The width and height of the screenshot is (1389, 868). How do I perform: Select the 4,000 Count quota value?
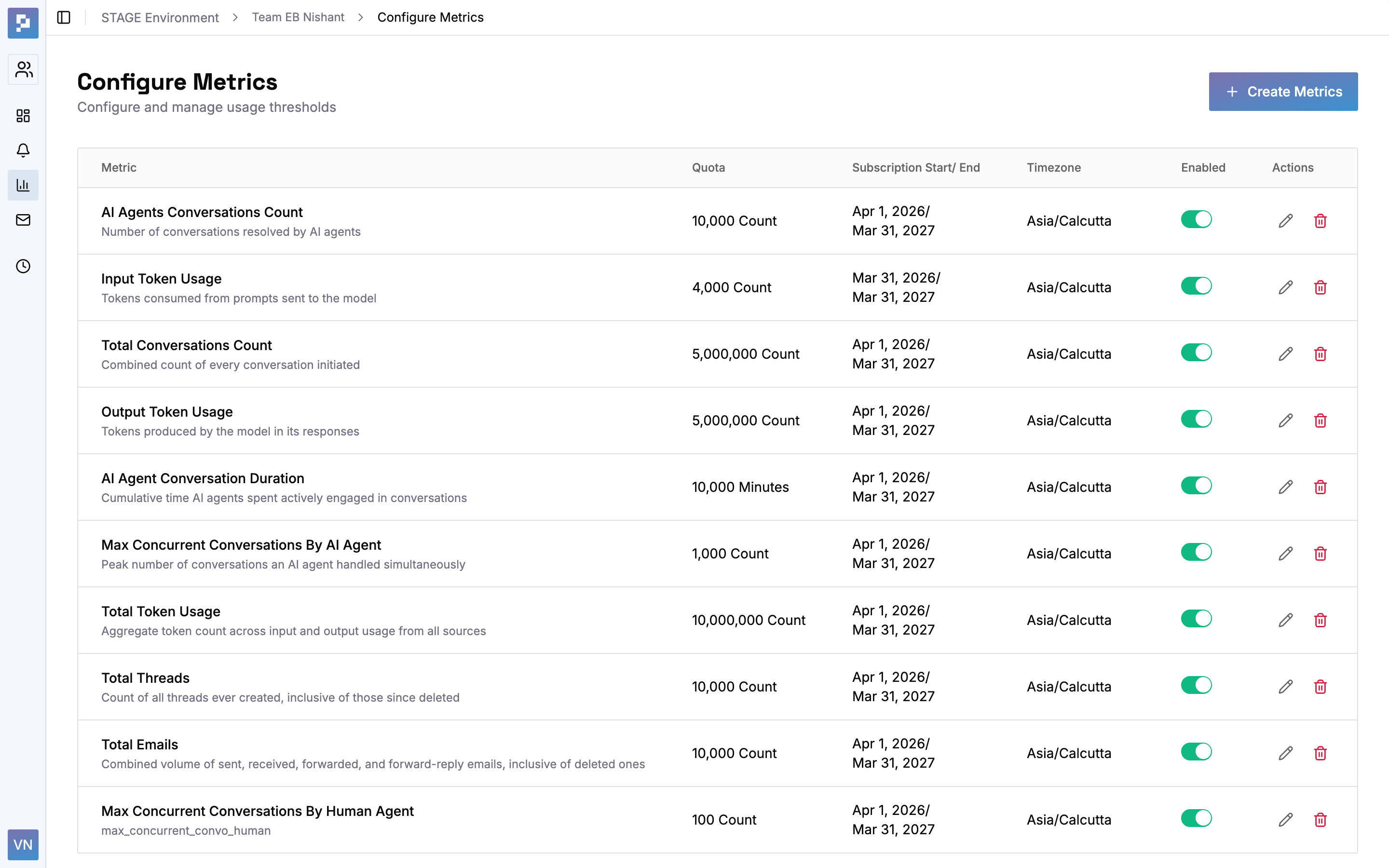pos(731,287)
